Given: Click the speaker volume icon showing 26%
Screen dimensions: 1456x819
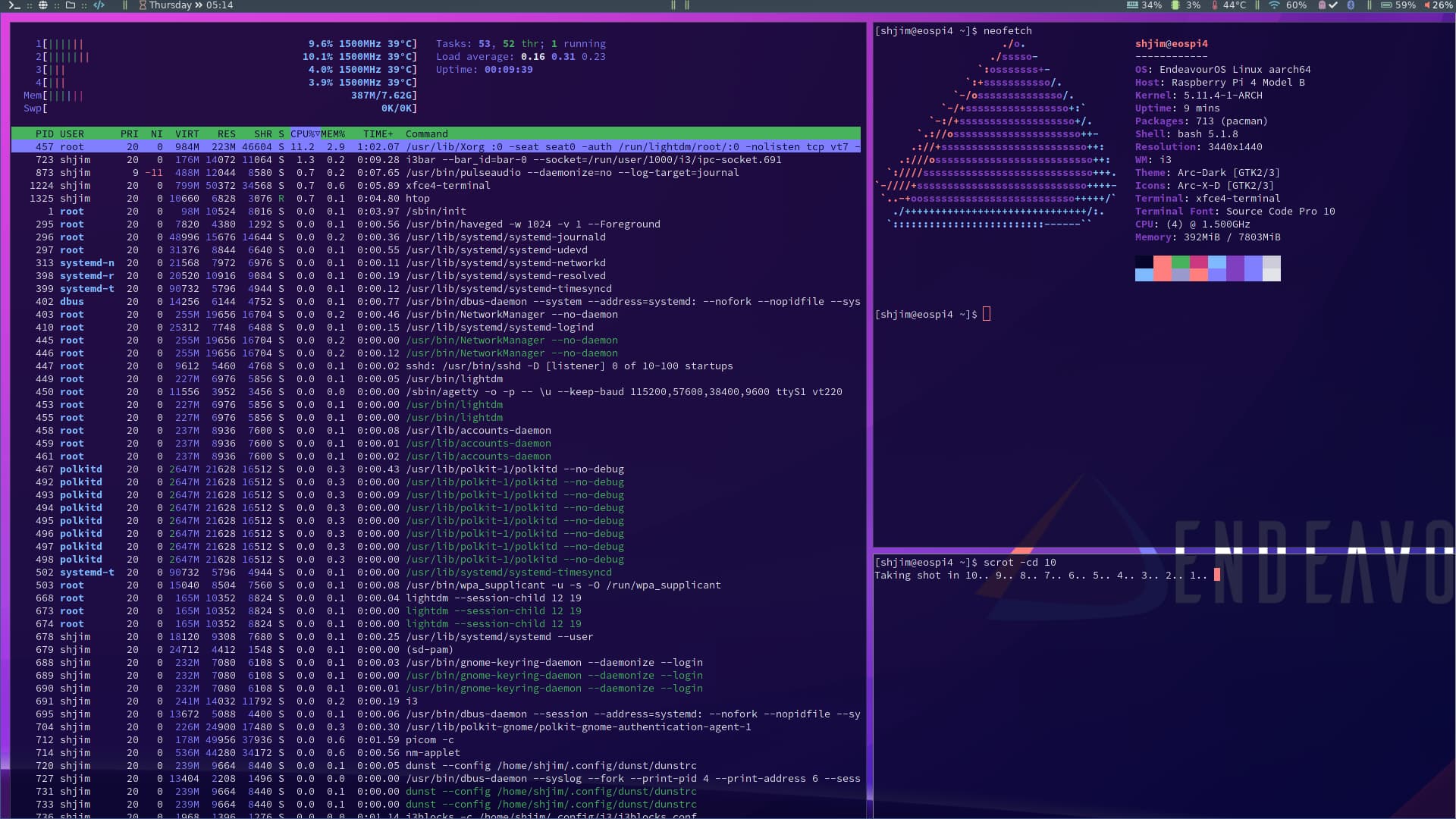Looking at the screenshot, I should (1427, 5).
